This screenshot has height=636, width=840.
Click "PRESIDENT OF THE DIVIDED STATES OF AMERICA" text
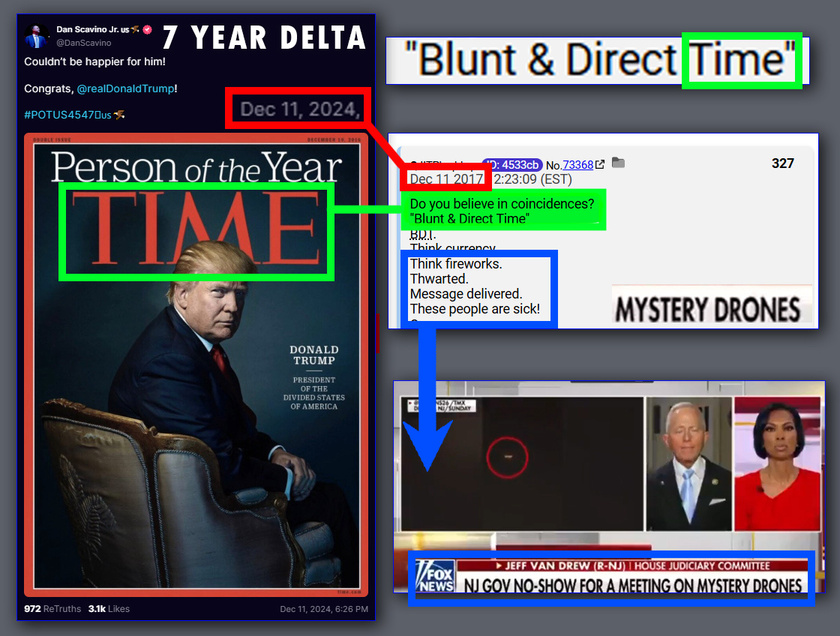[314, 393]
